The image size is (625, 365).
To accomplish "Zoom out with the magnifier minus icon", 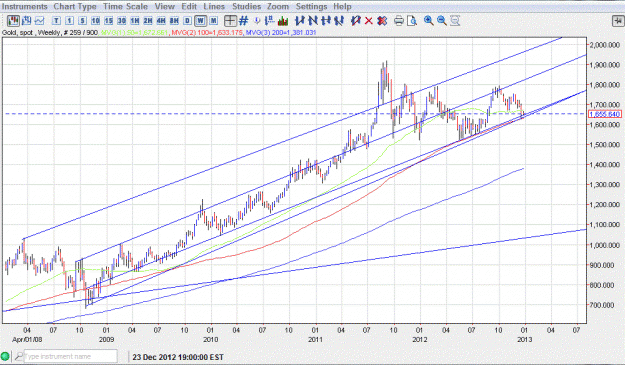I will 442,21.
